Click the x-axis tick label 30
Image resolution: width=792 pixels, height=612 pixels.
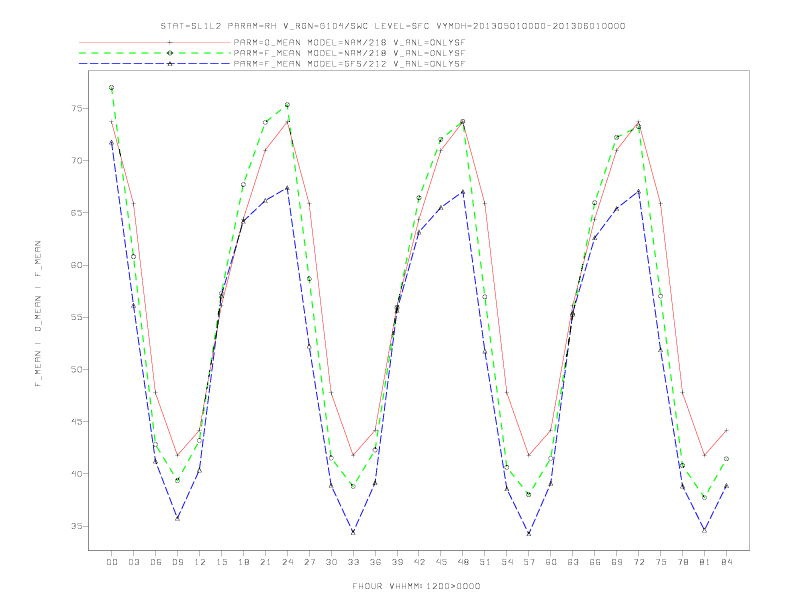[331, 562]
